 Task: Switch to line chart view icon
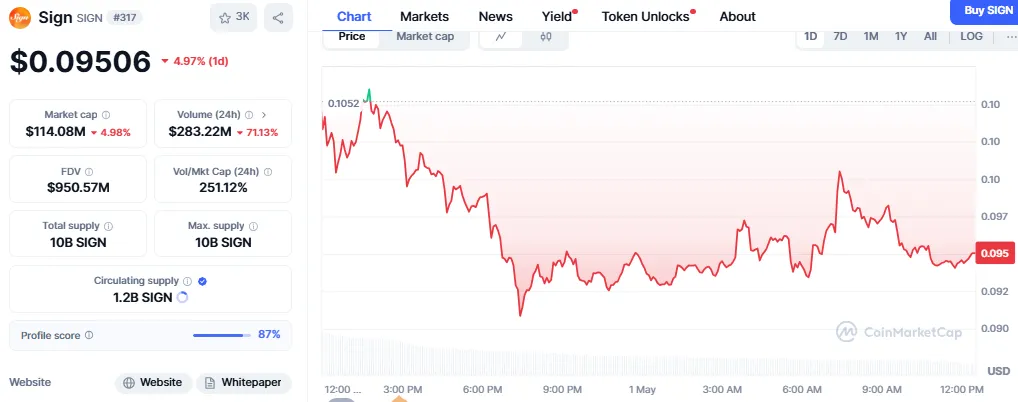501,37
